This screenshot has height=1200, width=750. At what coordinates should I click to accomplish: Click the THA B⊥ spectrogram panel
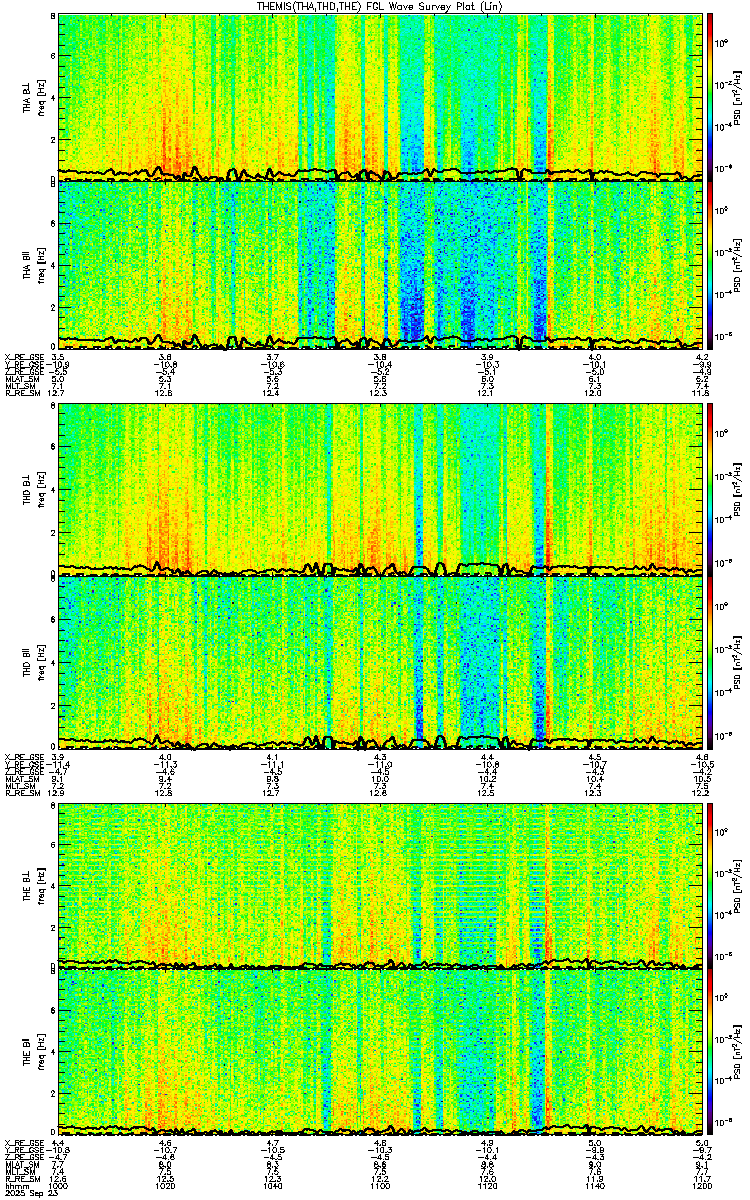click(380, 95)
